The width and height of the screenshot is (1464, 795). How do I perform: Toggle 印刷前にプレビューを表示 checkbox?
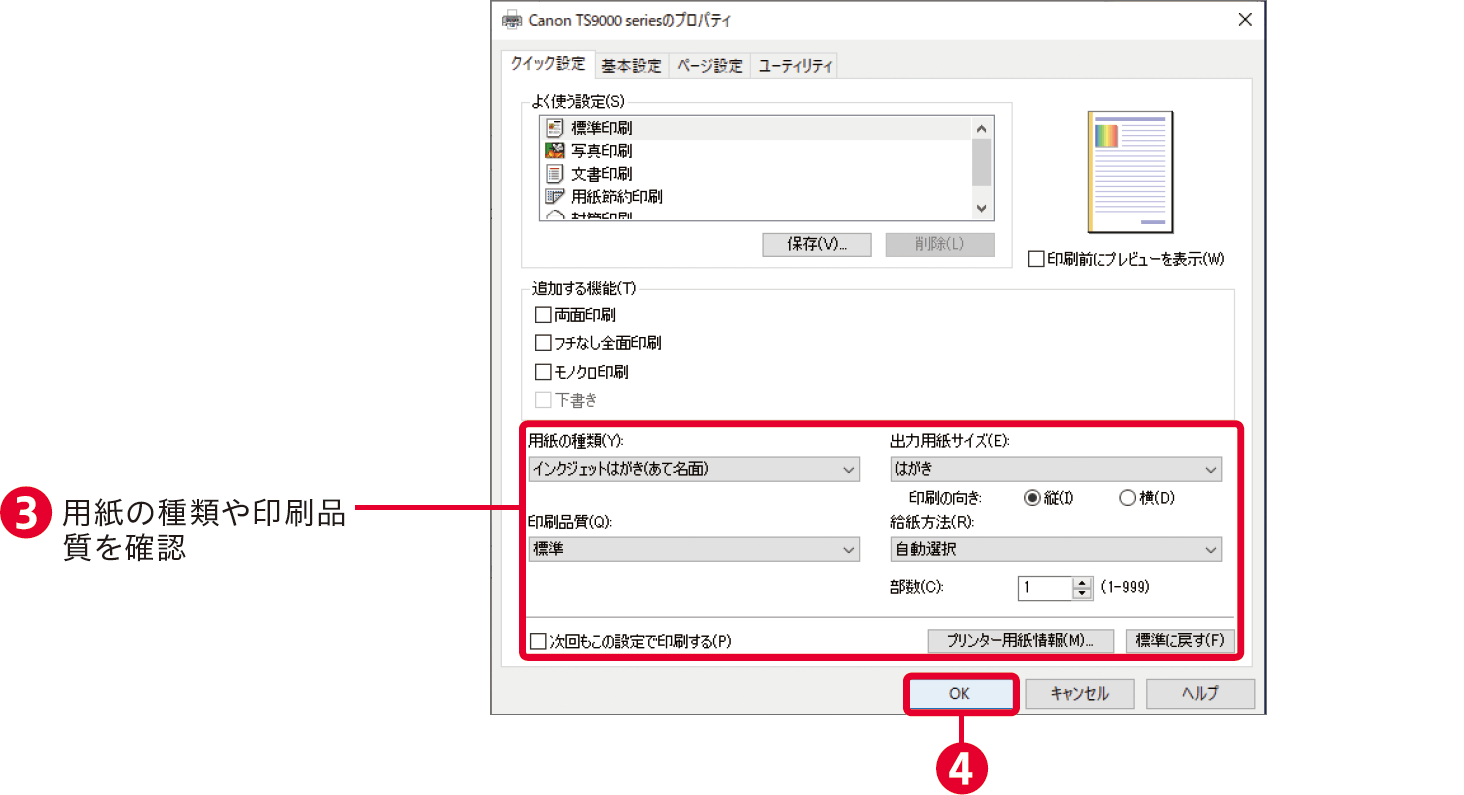click(1037, 259)
